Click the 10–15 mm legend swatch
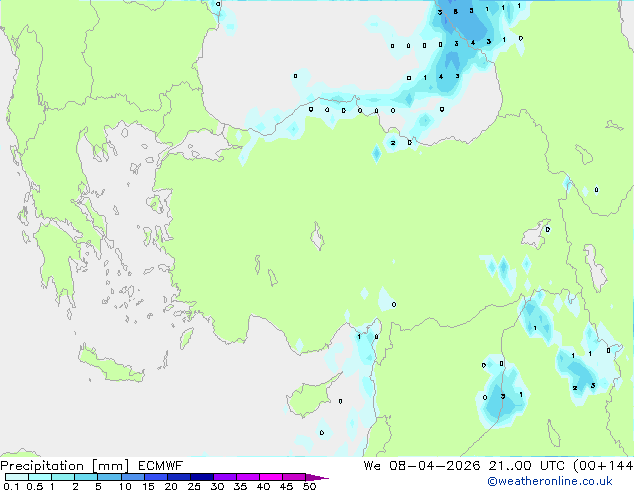 click(x=132, y=477)
